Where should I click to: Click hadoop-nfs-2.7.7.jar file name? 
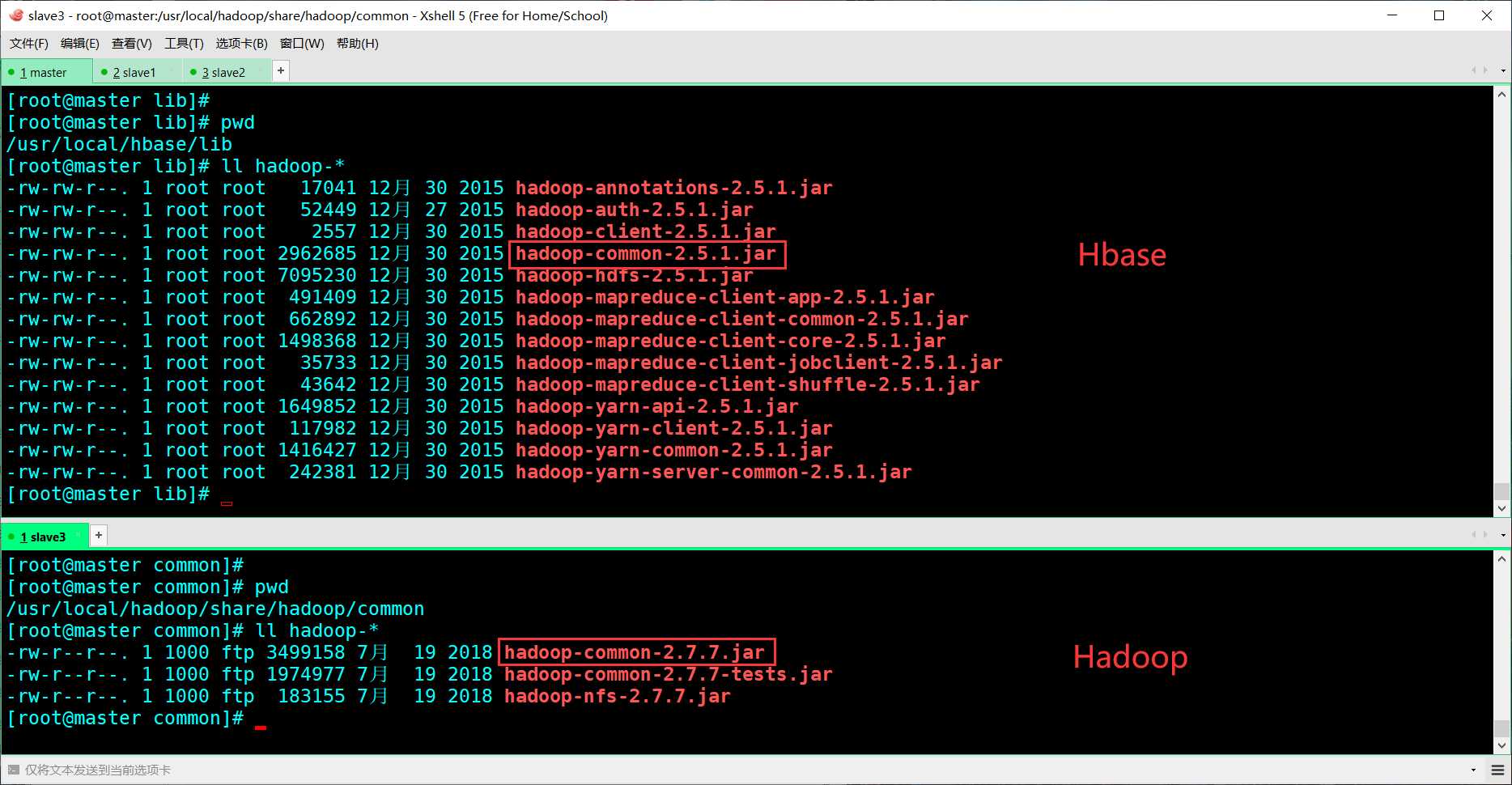coord(617,696)
